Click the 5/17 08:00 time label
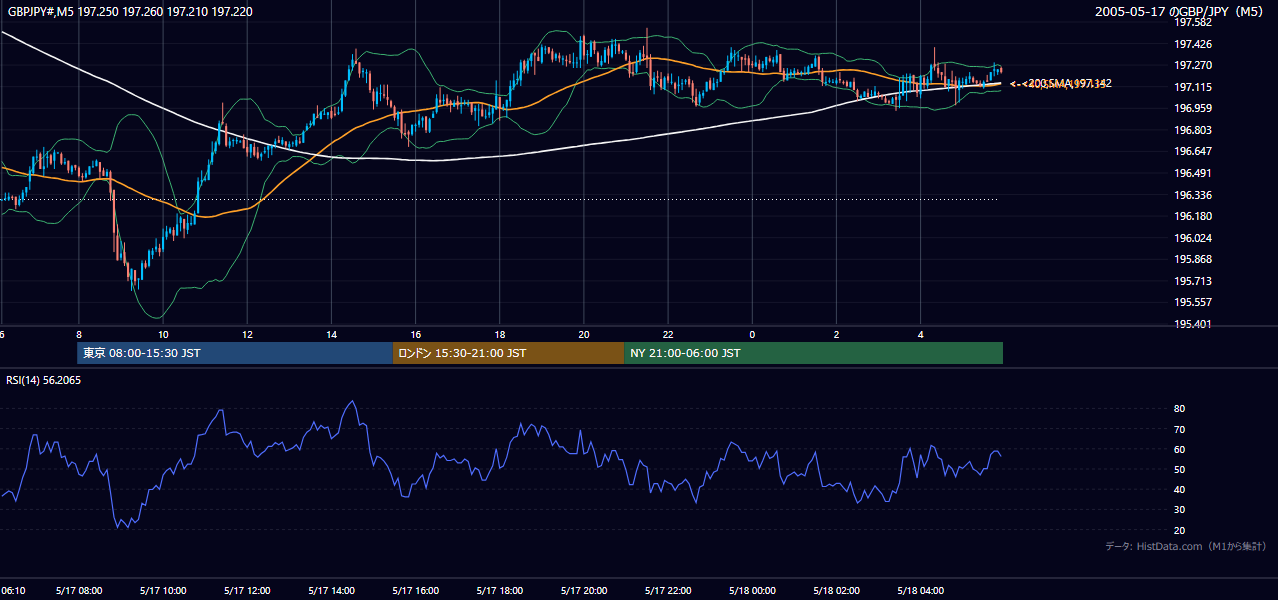The height and width of the screenshot is (600, 1278). point(79,591)
